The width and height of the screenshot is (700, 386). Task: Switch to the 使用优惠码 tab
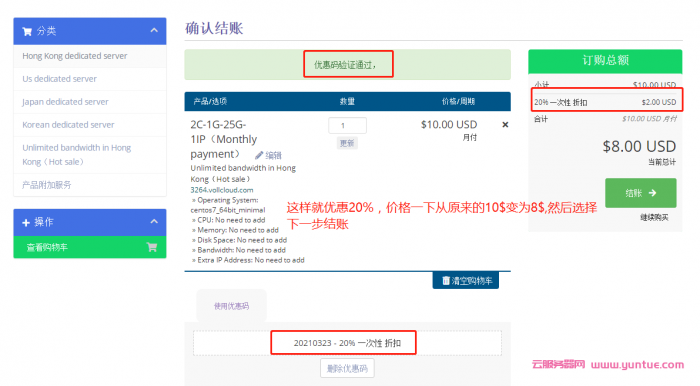[231, 306]
